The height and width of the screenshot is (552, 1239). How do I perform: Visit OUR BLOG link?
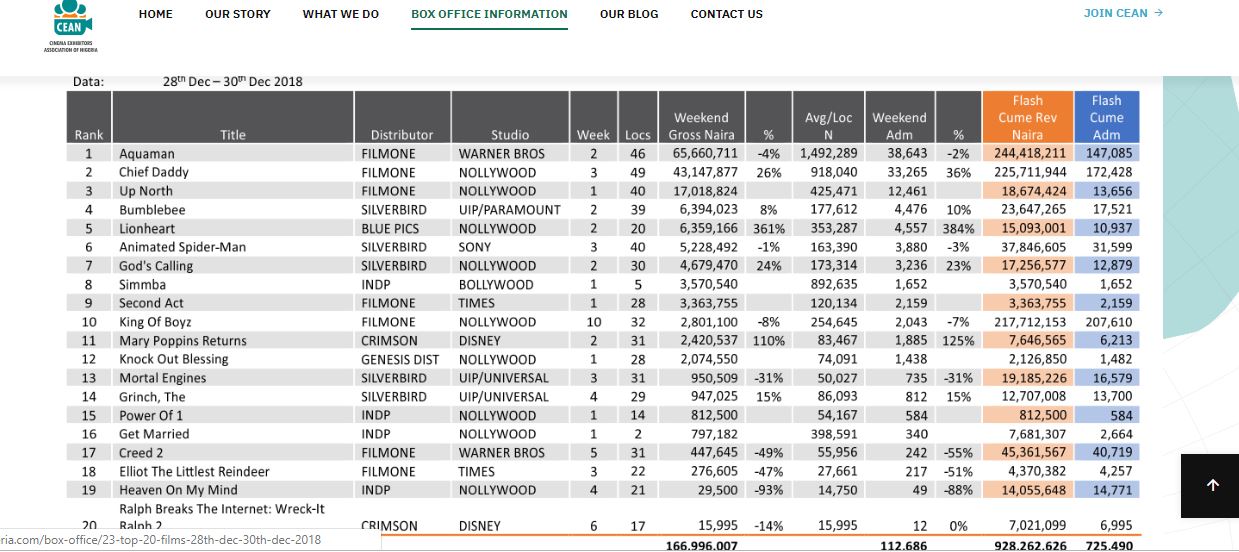click(629, 14)
